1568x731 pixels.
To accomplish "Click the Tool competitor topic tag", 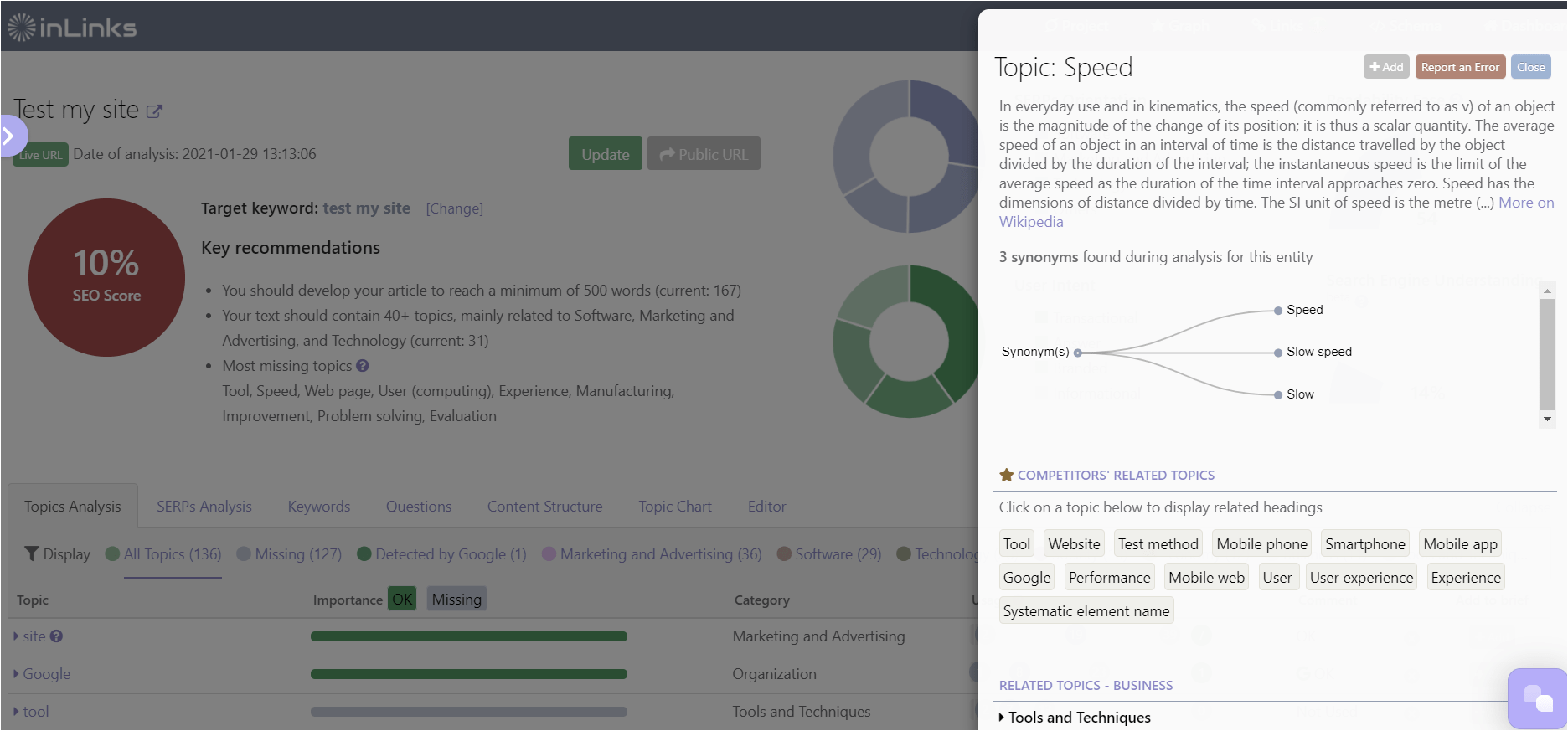I will tap(1017, 544).
